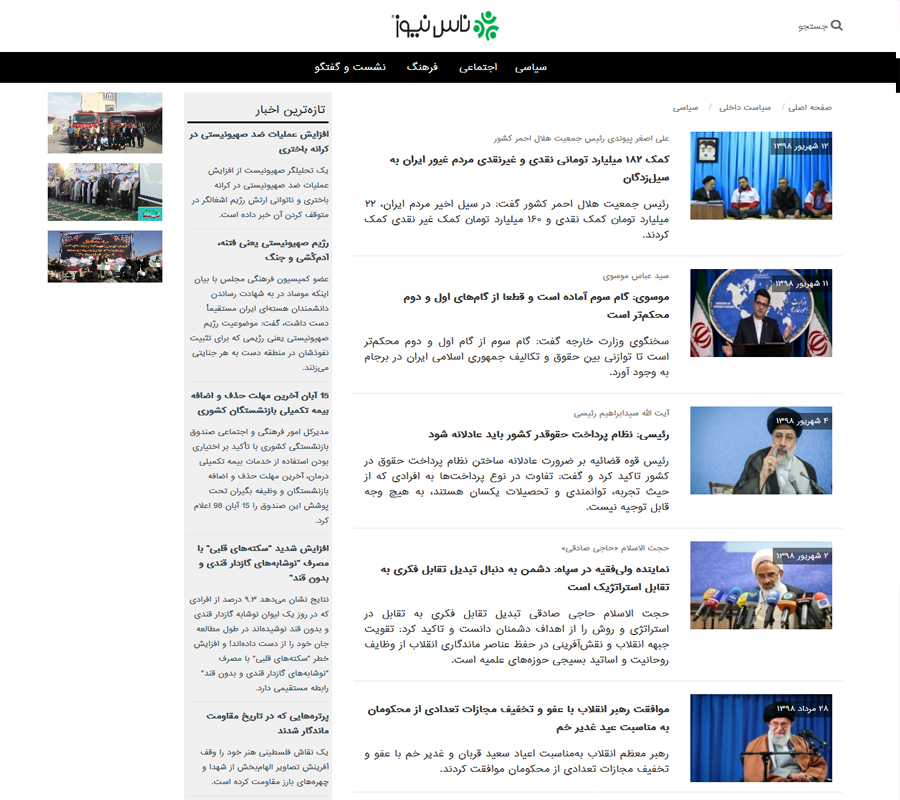Screen dimensions: 900x800
Task: Open the thumbnail dated ۲ شهریور ۱۳۹۸
Action: click(761, 585)
